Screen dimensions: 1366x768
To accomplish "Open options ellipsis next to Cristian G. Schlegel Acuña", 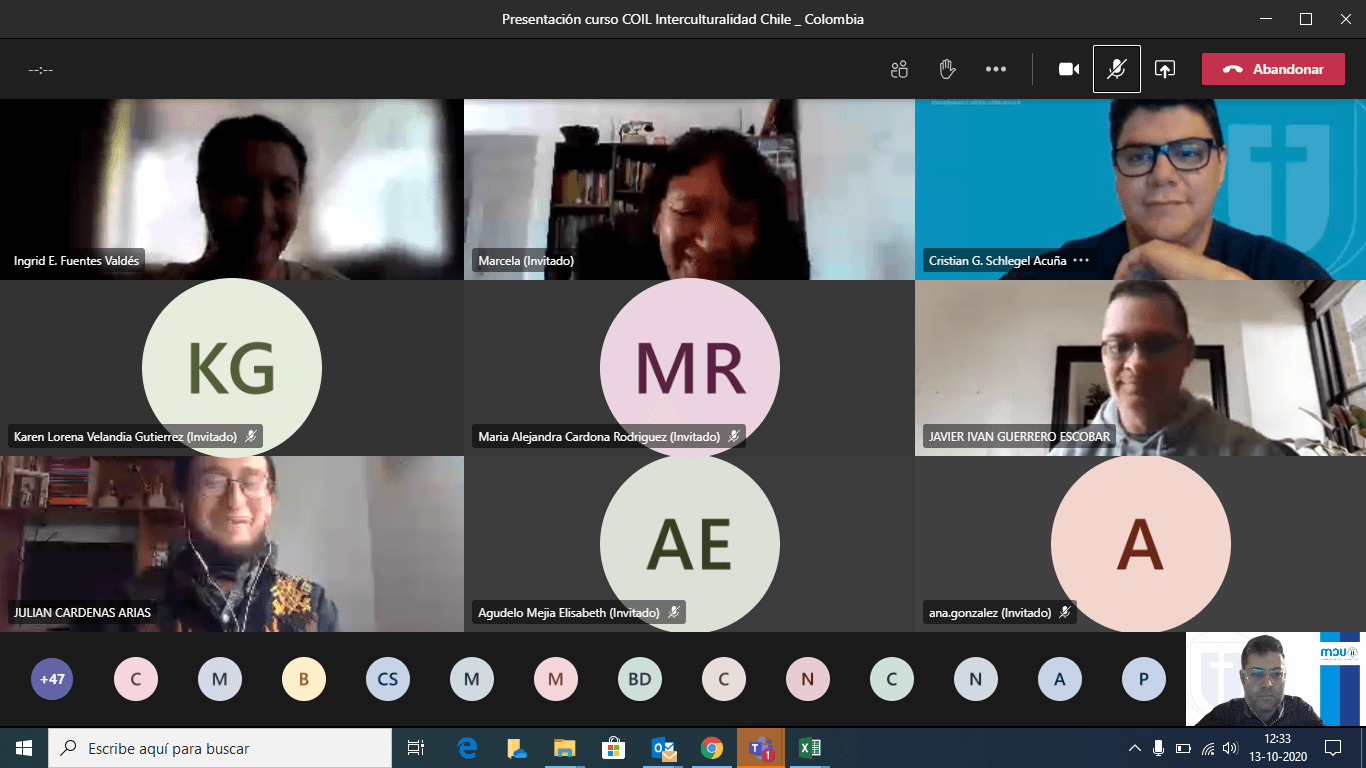I will 1081,261.
